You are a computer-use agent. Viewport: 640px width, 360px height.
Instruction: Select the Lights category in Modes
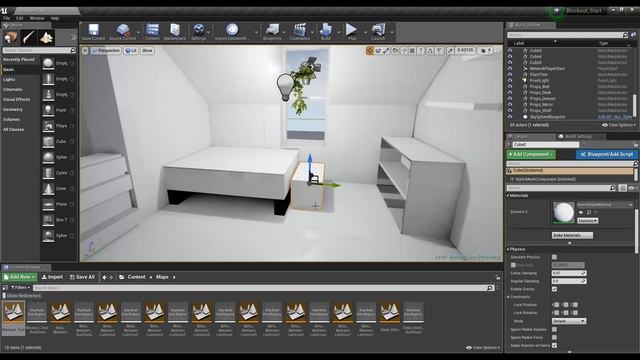(x=9, y=80)
